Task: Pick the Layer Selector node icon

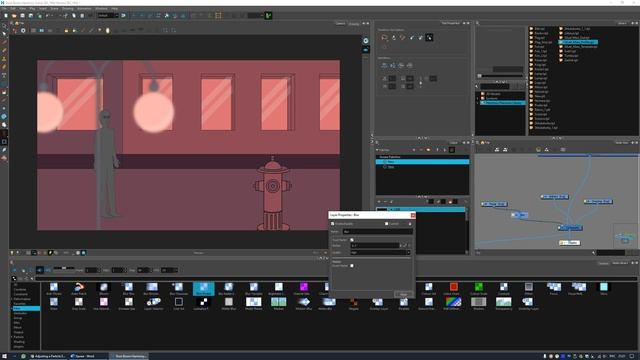Action: (153, 303)
